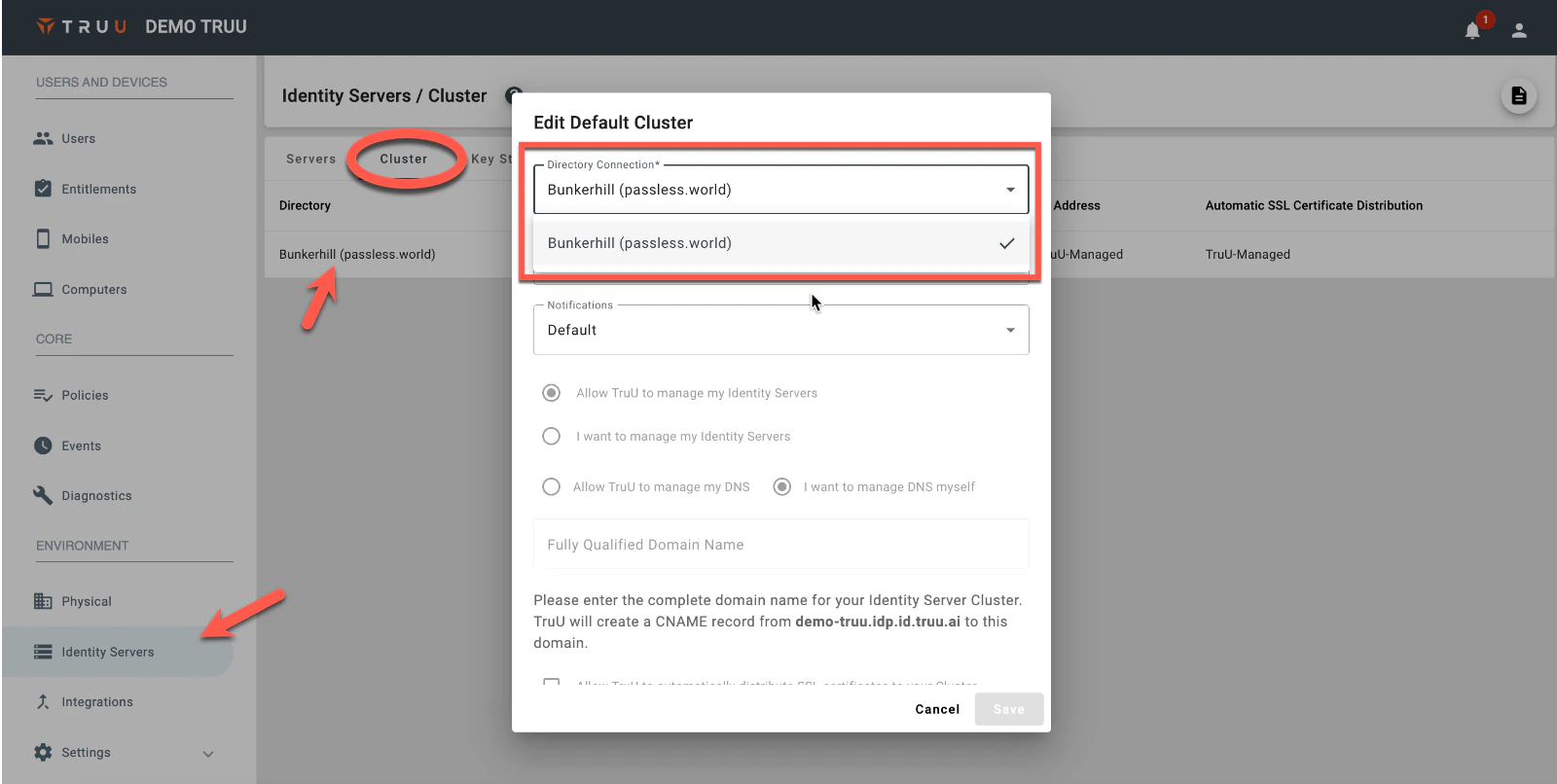
Task: Switch to the Servers tab
Action: [x=310, y=159]
